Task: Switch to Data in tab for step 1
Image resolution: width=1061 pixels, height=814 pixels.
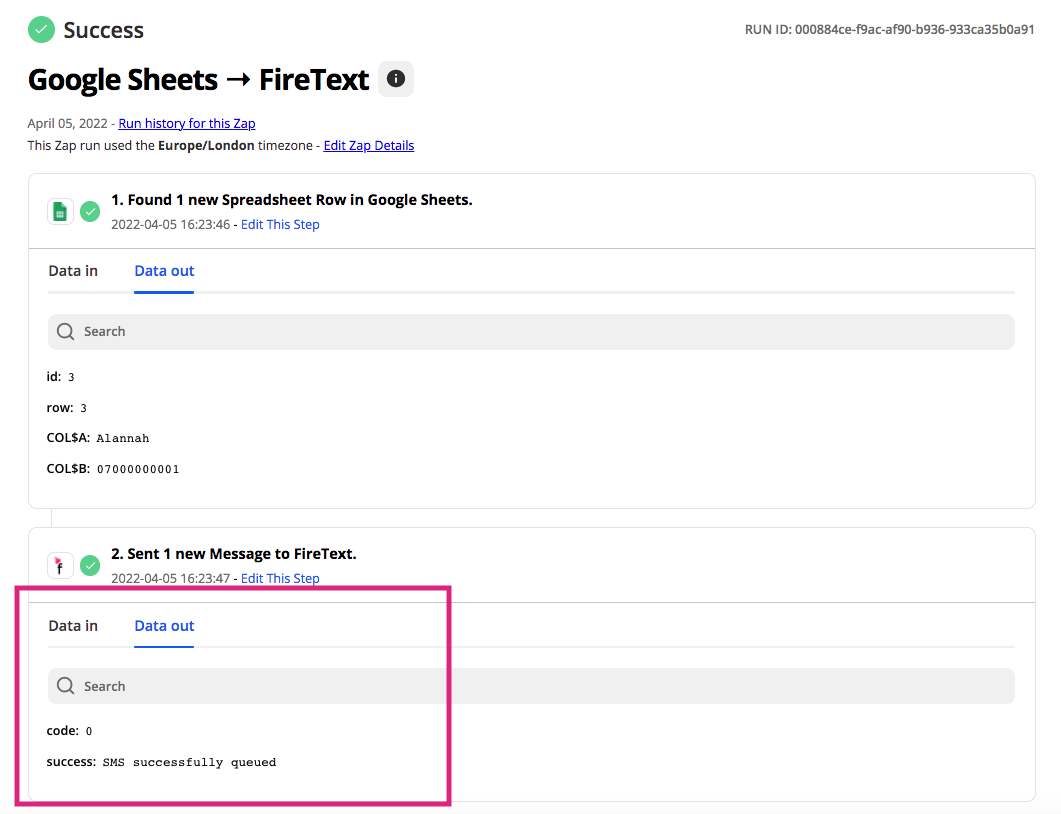Action: 72,270
